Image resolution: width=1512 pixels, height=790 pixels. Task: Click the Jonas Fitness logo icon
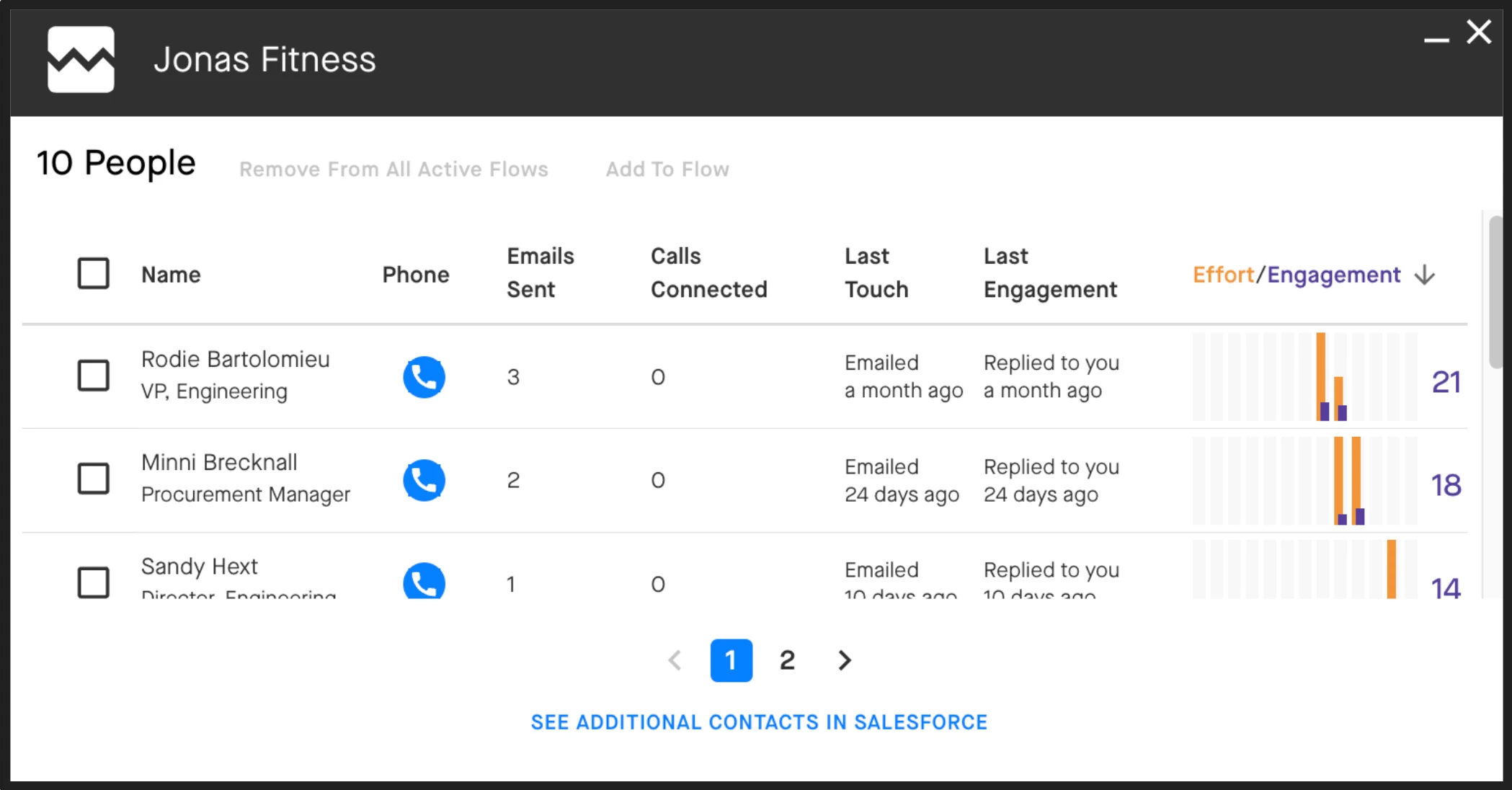coord(81,59)
